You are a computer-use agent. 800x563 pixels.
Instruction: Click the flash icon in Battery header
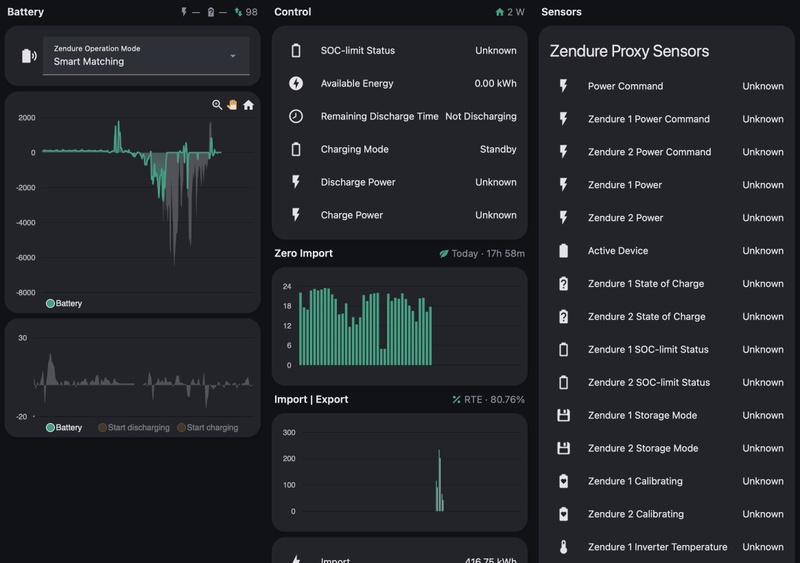pyautogui.click(x=184, y=12)
